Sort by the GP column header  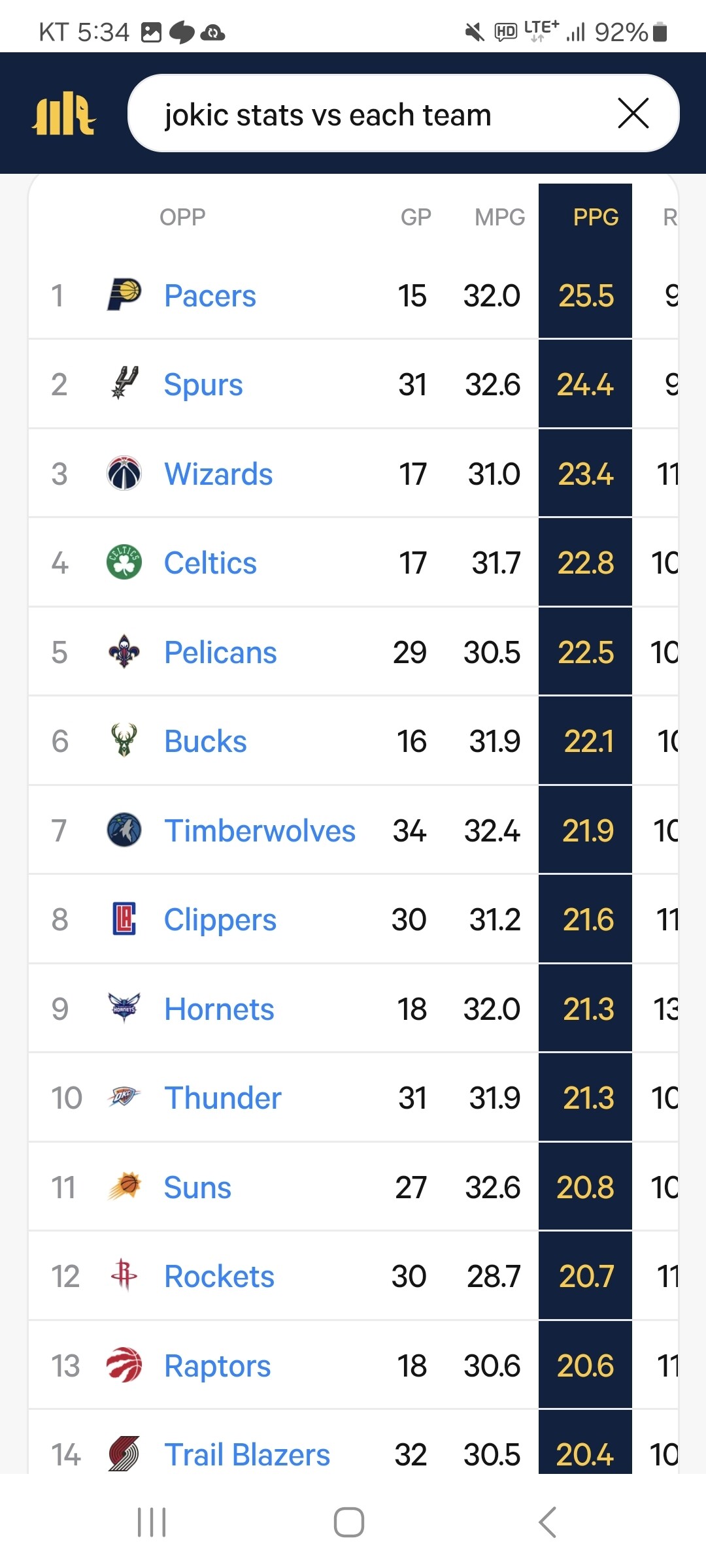click(416, 217)
